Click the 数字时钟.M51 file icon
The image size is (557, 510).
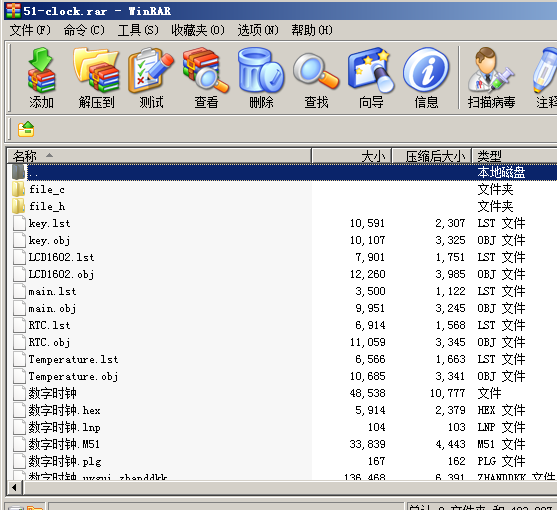click(19, 444)
